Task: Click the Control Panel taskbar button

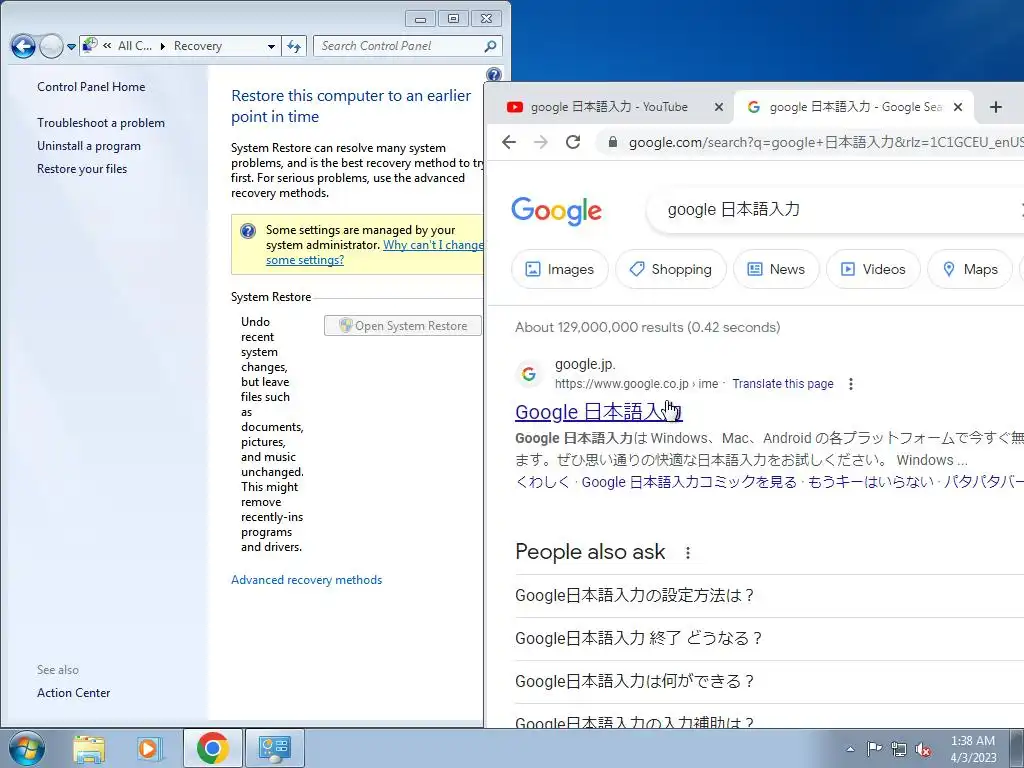Action: [274, 748]
